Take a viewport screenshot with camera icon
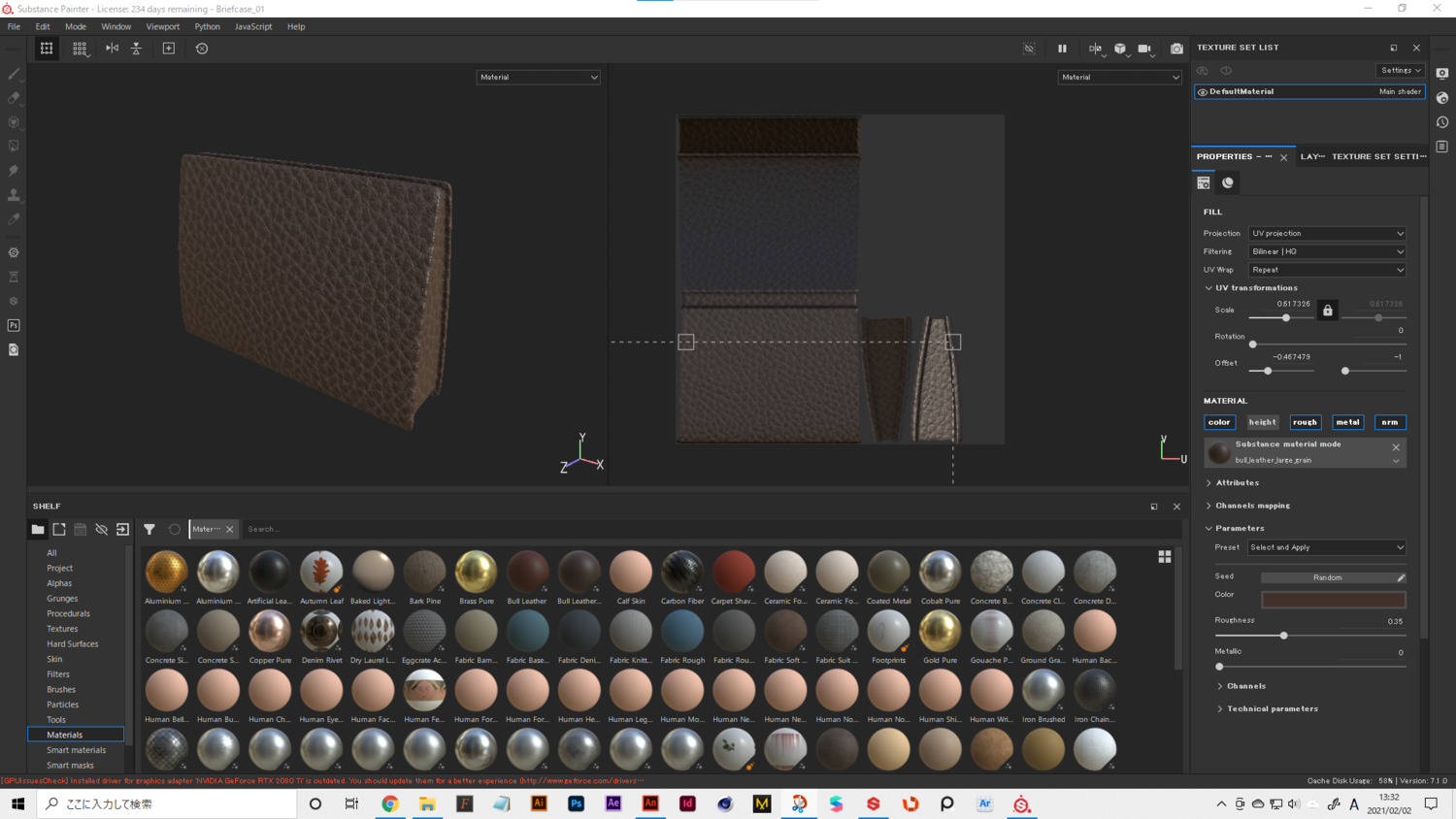Image resolution: width=1456 pixels, height=819 pixels. (1176, 49)
